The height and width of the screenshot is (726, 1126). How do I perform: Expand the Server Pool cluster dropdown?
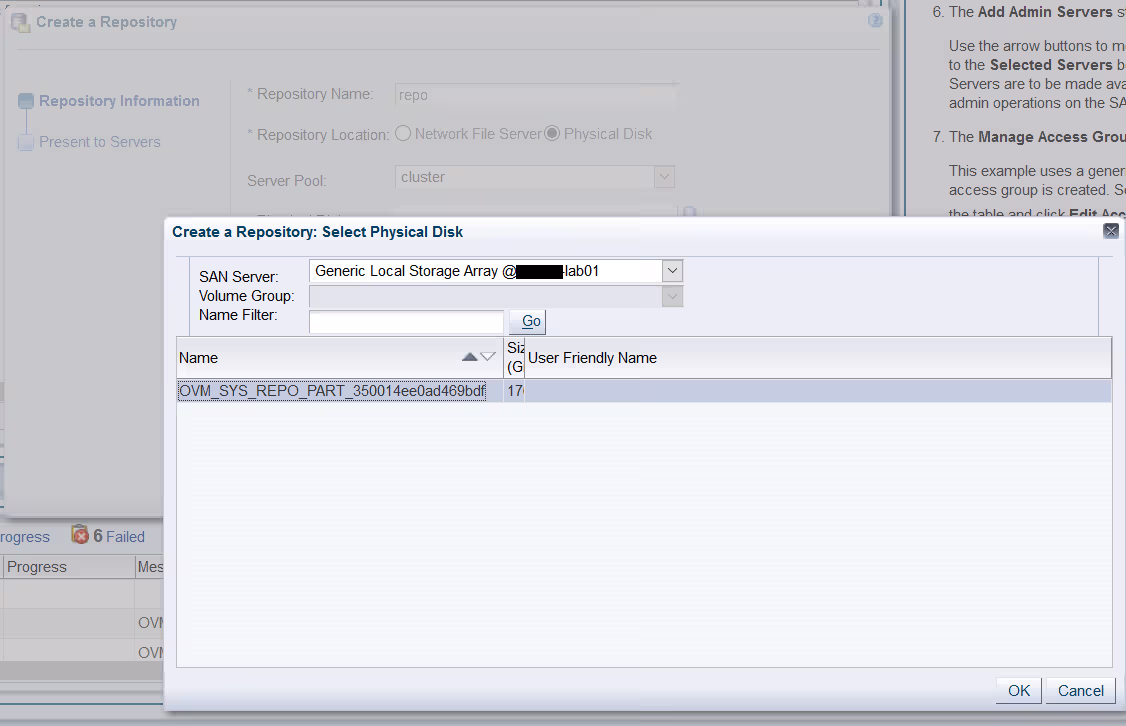664,177
